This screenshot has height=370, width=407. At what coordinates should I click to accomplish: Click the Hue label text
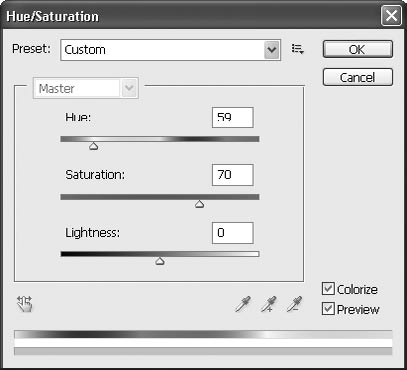pos(78,117)
